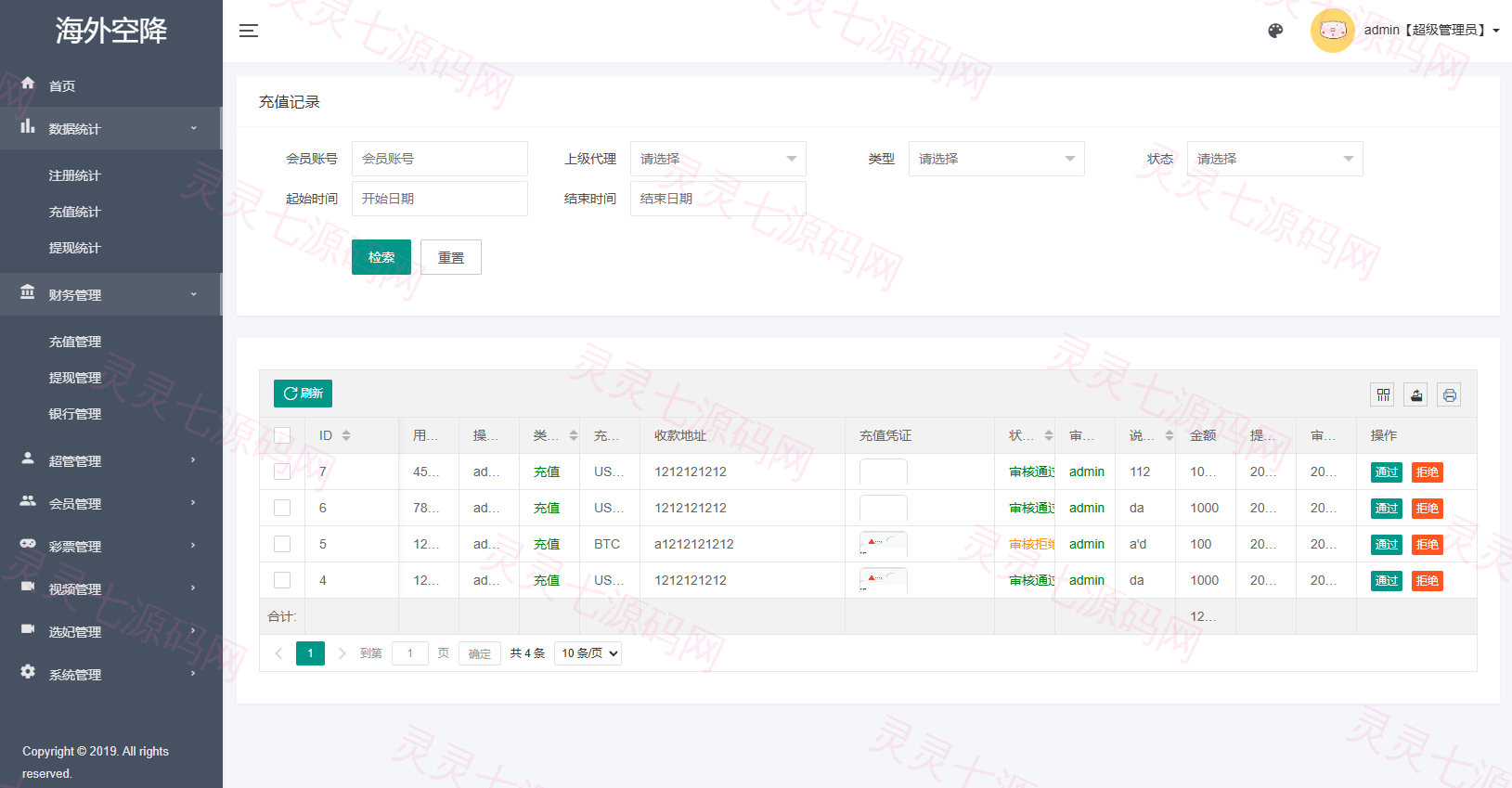Click the admin avatar image
Image resolution: width=1512 pixels, height=788 pixels.
pos(1333,31)
